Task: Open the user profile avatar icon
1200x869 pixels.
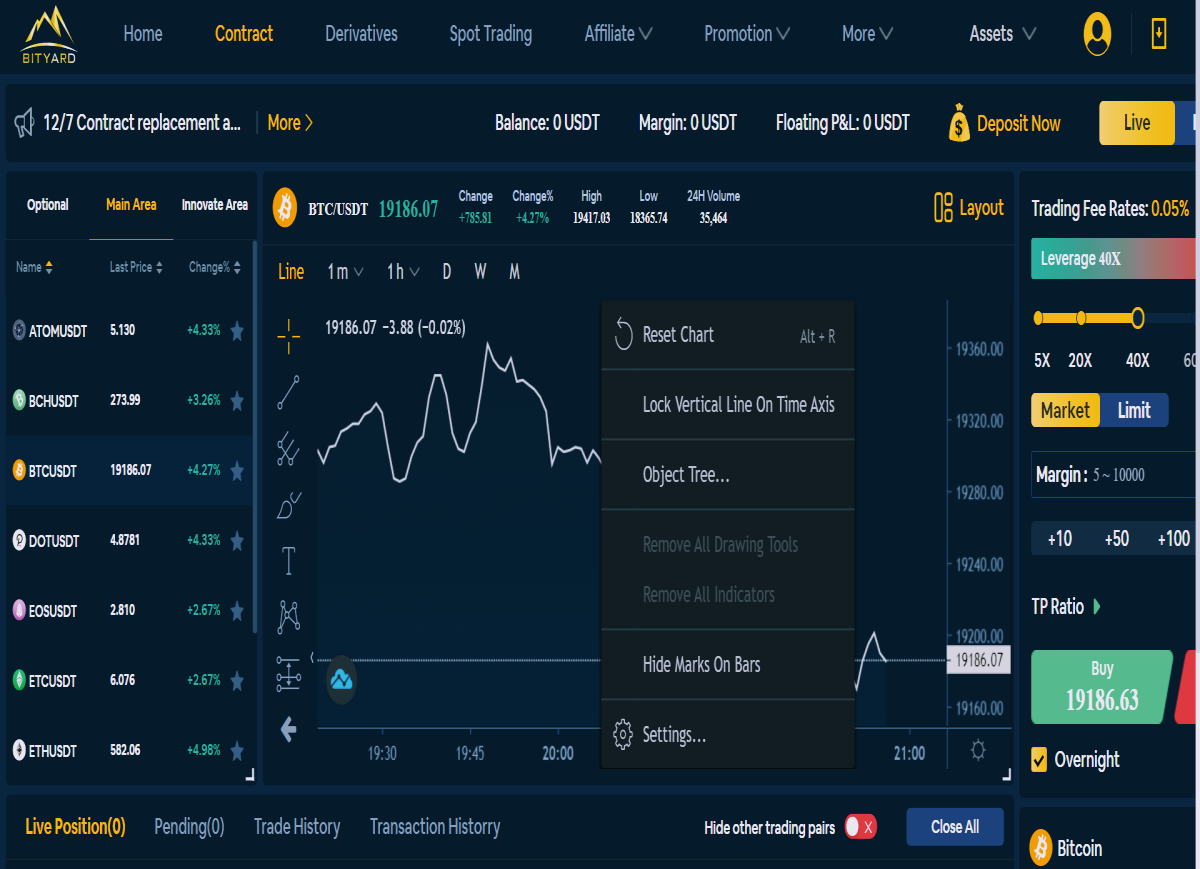Action: pyautogui.click(x=1097, y=34)
